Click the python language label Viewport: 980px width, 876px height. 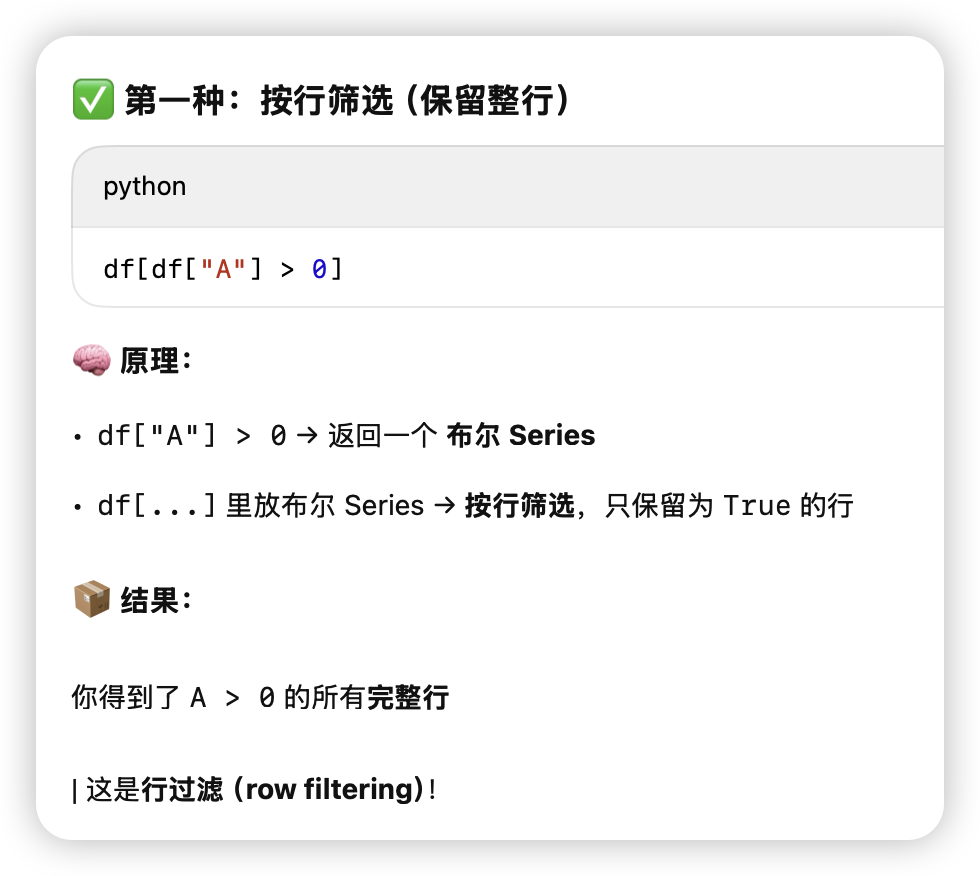tap(144, 186)
